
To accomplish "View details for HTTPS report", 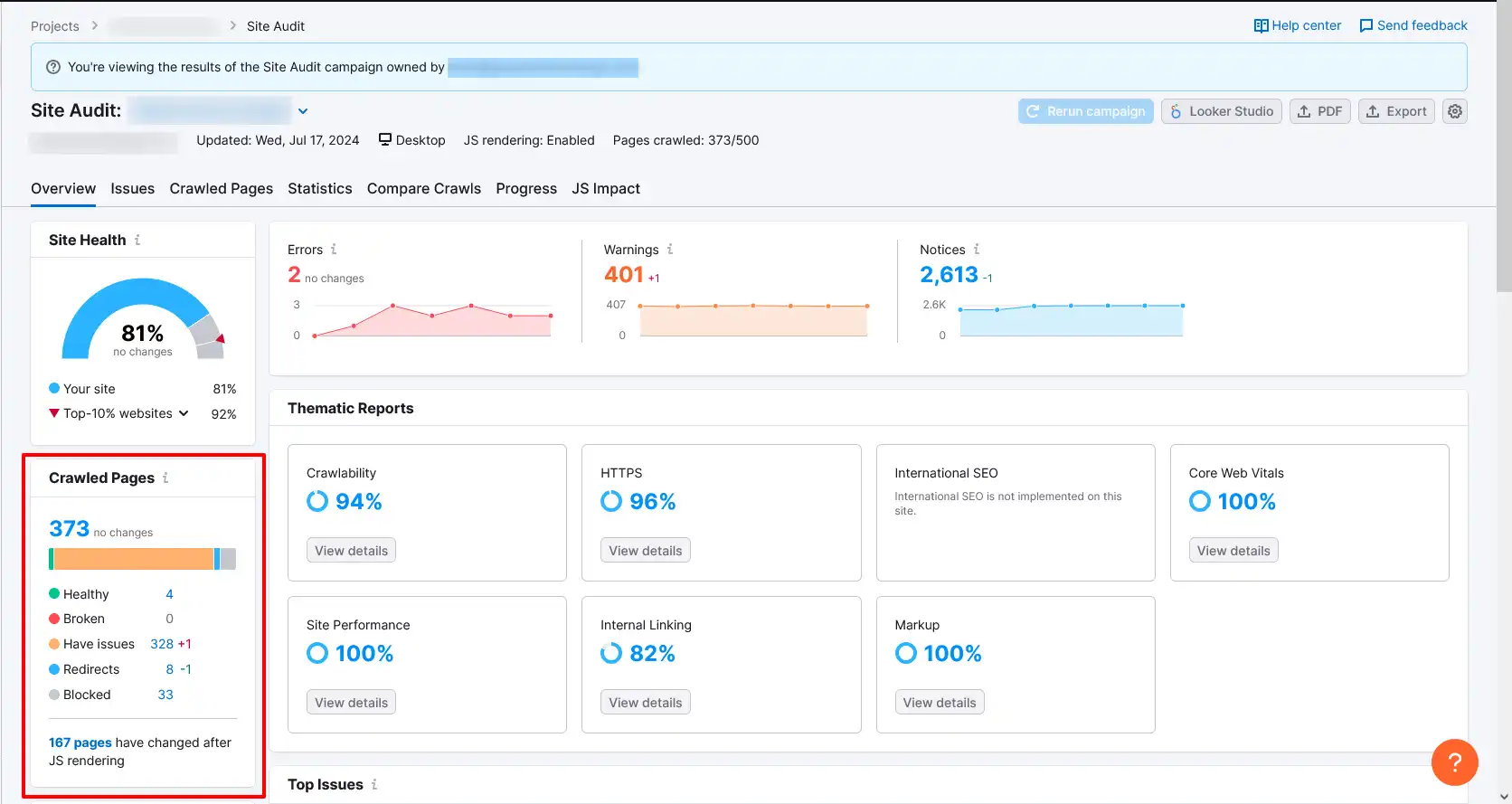I will (646, 551).
